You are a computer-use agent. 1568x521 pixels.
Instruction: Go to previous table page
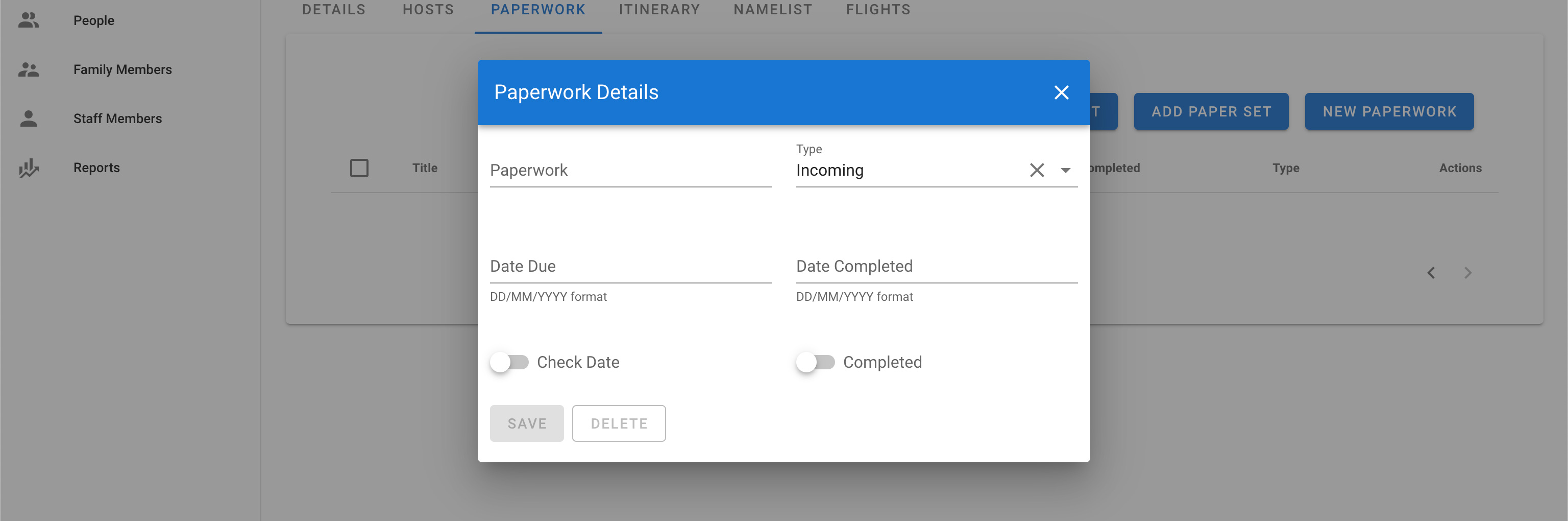(x=1431, y=272)
